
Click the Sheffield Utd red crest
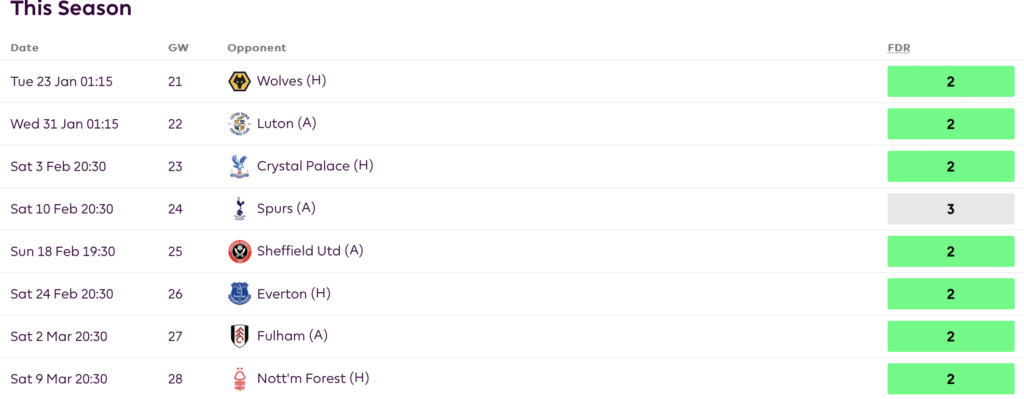click(x=240, y=251)
